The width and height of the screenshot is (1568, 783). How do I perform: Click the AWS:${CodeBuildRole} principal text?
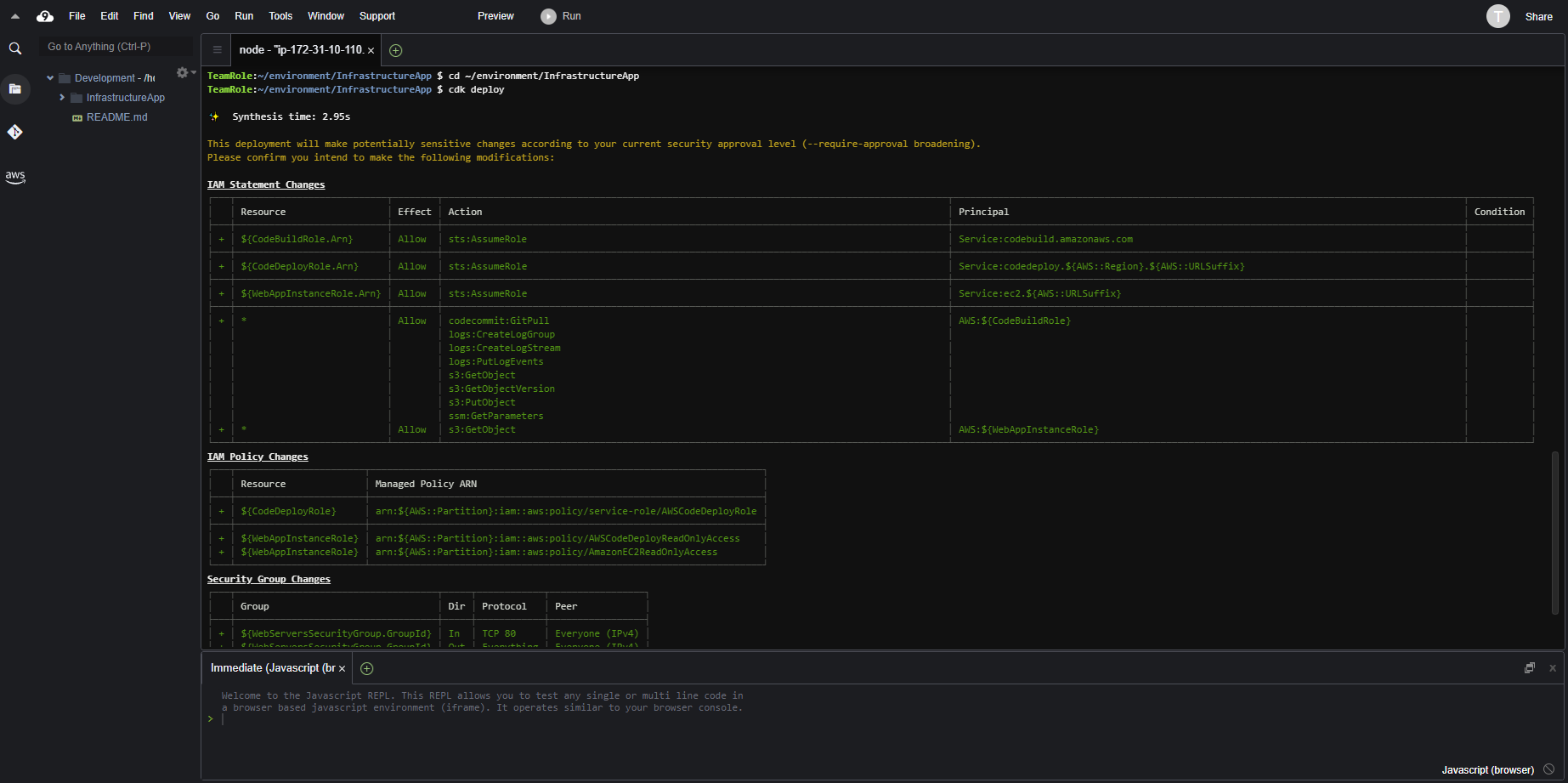(x=1015, y=321)
